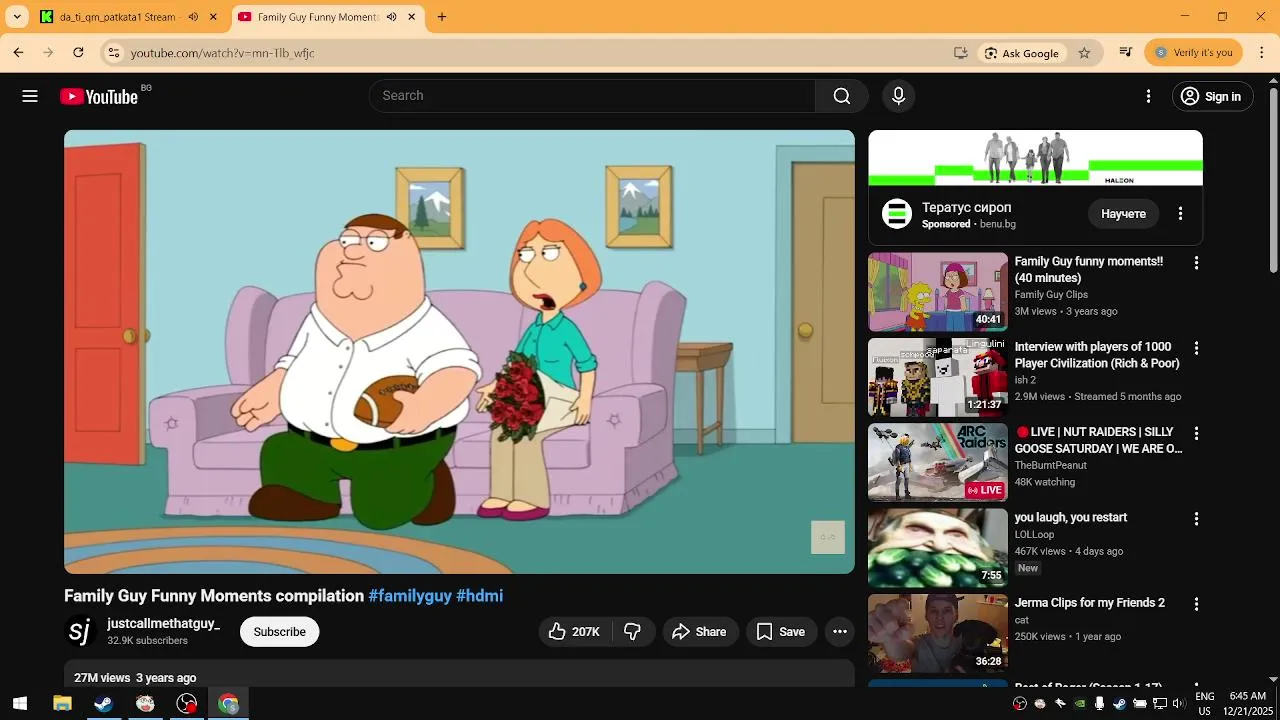Expand the tab search dropdown arrow
This screenshot has width=1280, height=720.
coord(16,17)
